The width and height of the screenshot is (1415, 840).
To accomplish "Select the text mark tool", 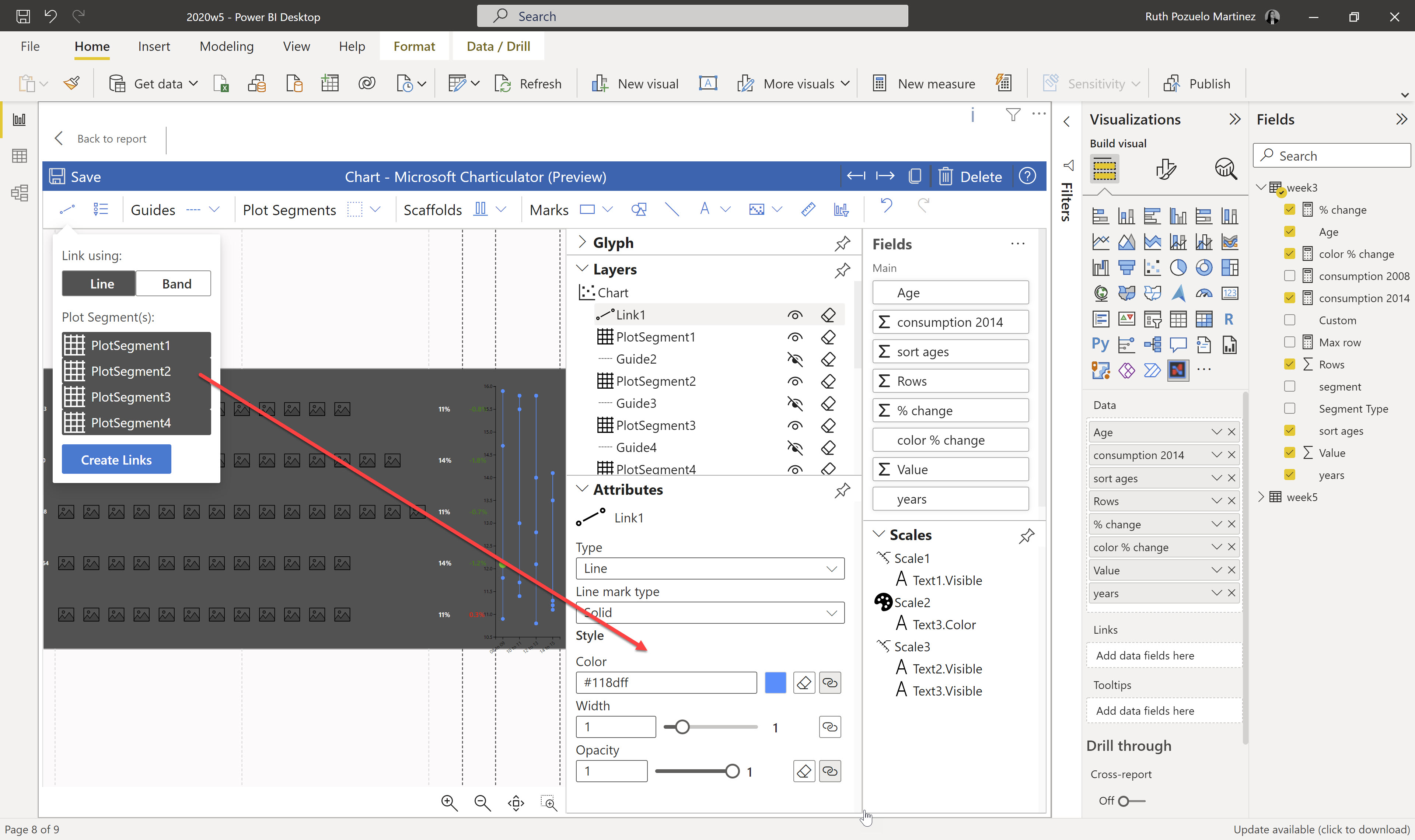I will [x=704, y=209].
